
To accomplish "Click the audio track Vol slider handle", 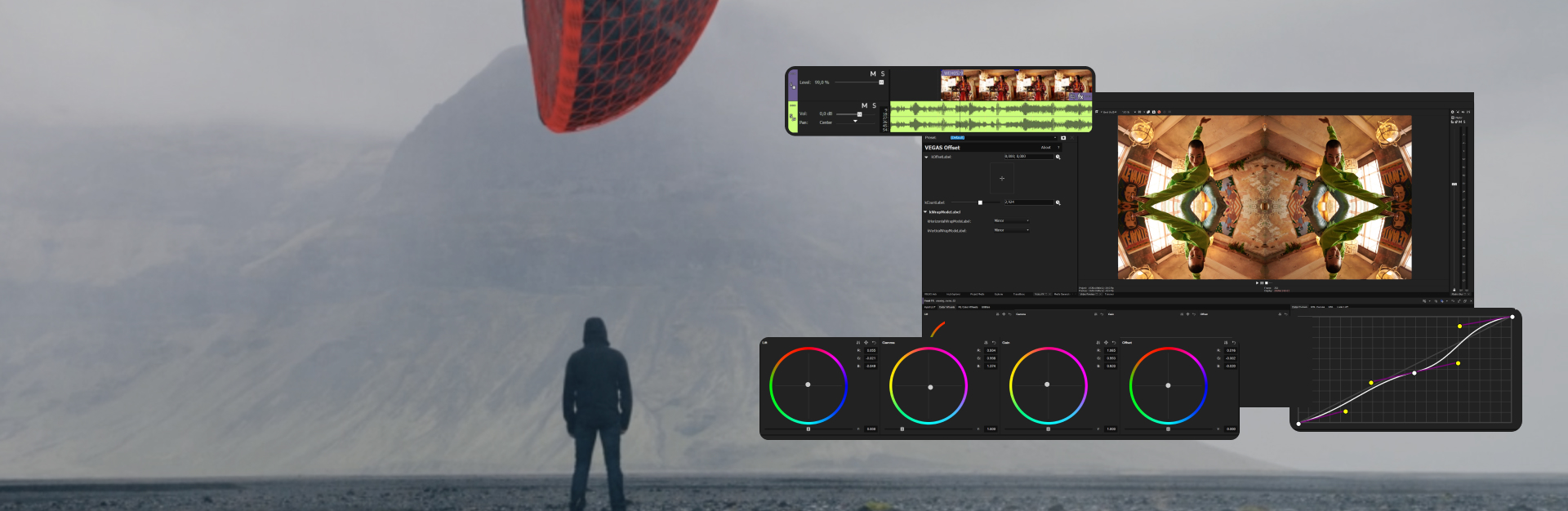I will pyautogui.click(x=859, y=114).
